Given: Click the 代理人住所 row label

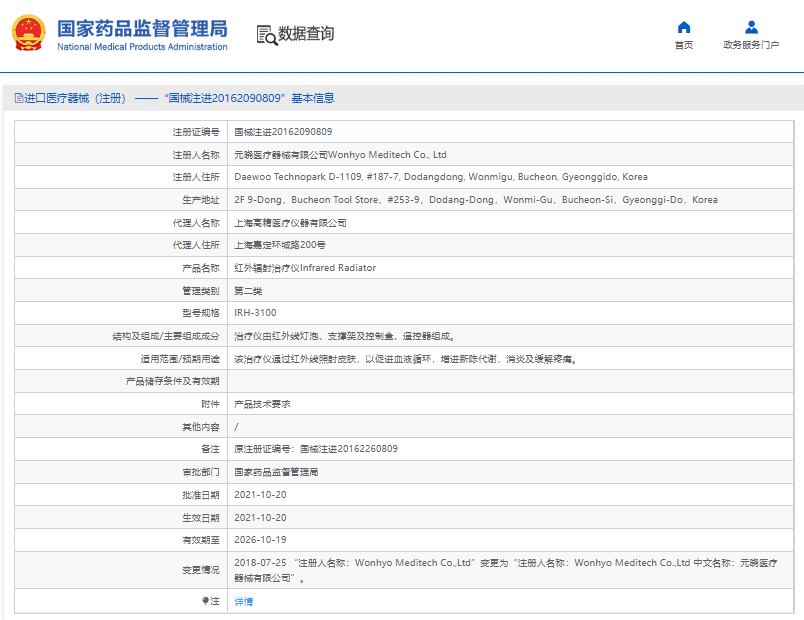Looking at the screenshot, I should click(196, 245).
